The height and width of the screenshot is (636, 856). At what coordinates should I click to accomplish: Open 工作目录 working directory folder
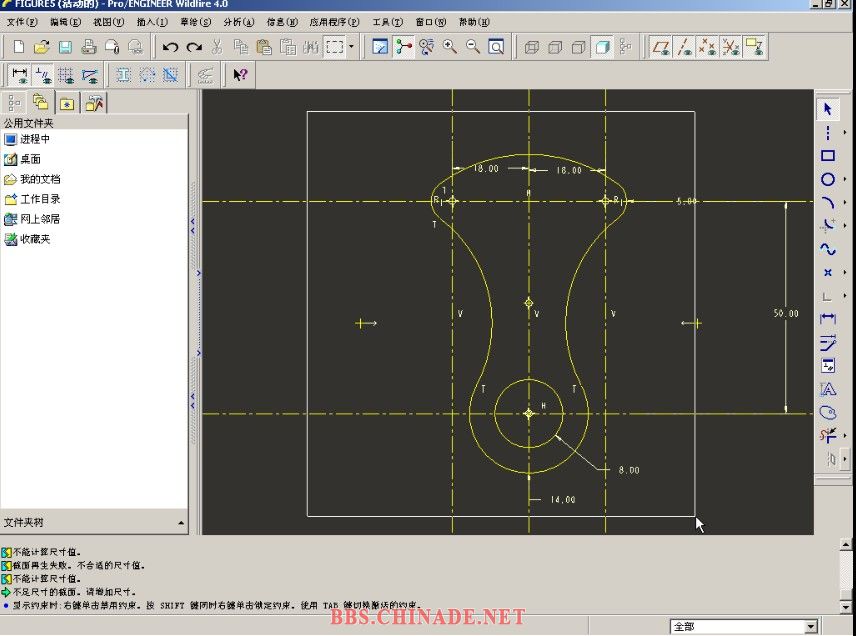coord(33,199)
